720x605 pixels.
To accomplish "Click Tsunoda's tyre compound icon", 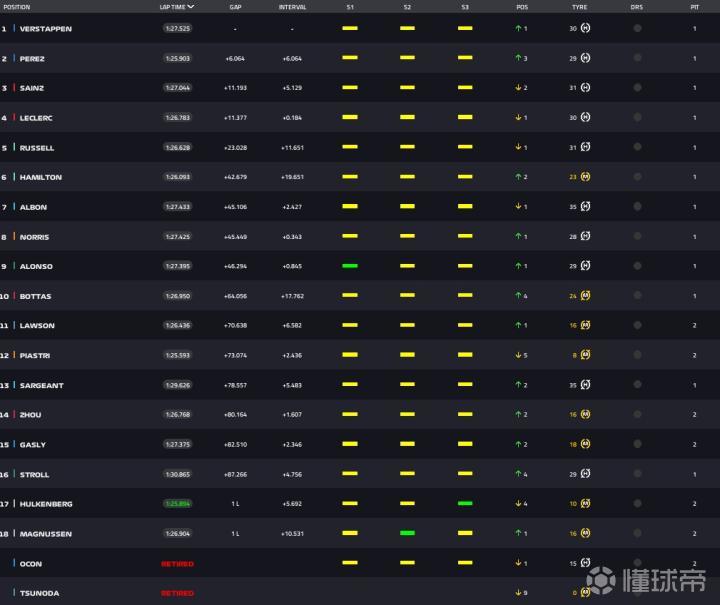I will tap(585, 593).
